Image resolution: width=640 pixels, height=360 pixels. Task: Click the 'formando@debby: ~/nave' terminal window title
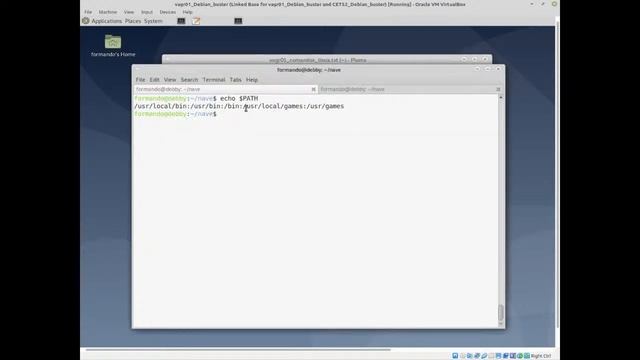click(309, 70)
